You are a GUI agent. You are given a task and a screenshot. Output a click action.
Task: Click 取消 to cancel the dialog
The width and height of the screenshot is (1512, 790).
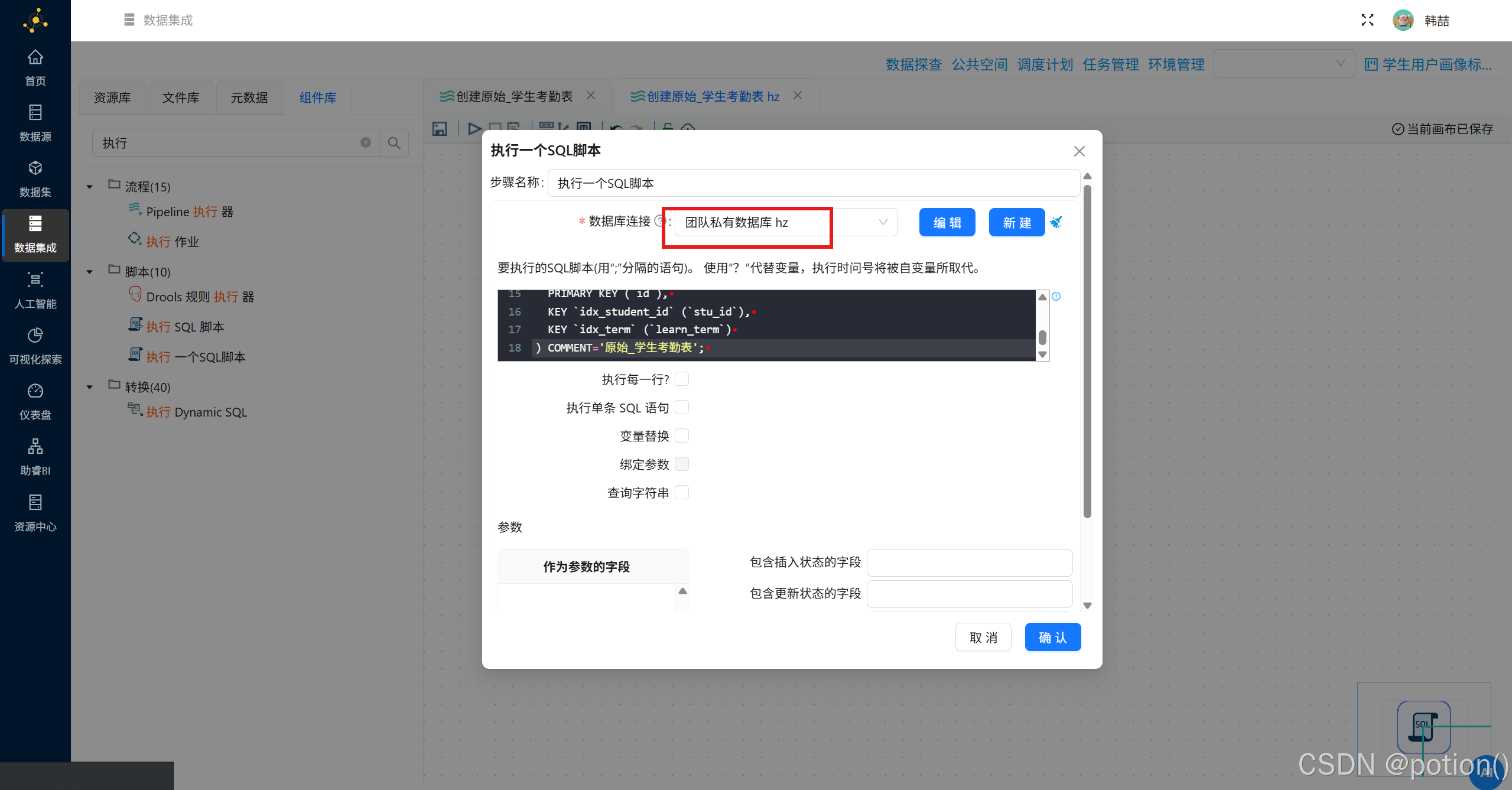[983, 637]
